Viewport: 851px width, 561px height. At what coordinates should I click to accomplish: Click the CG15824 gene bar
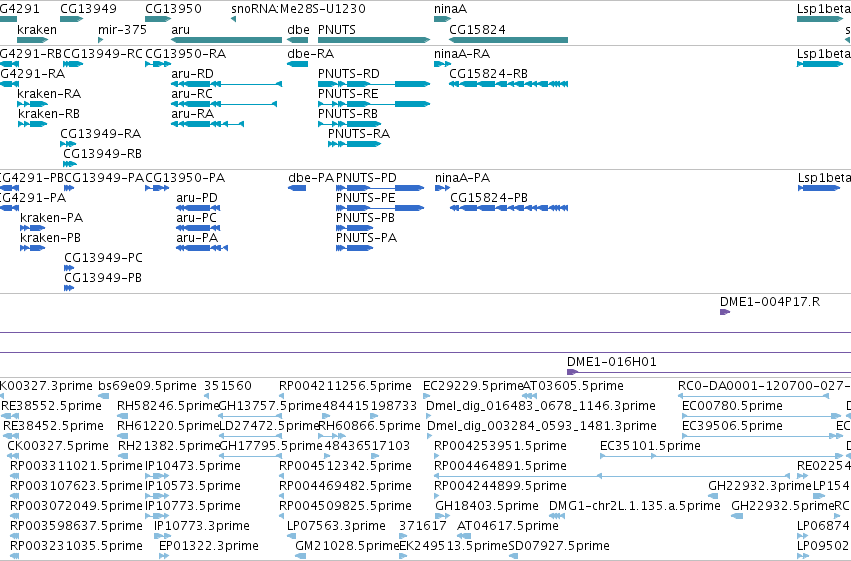[509, 40]
